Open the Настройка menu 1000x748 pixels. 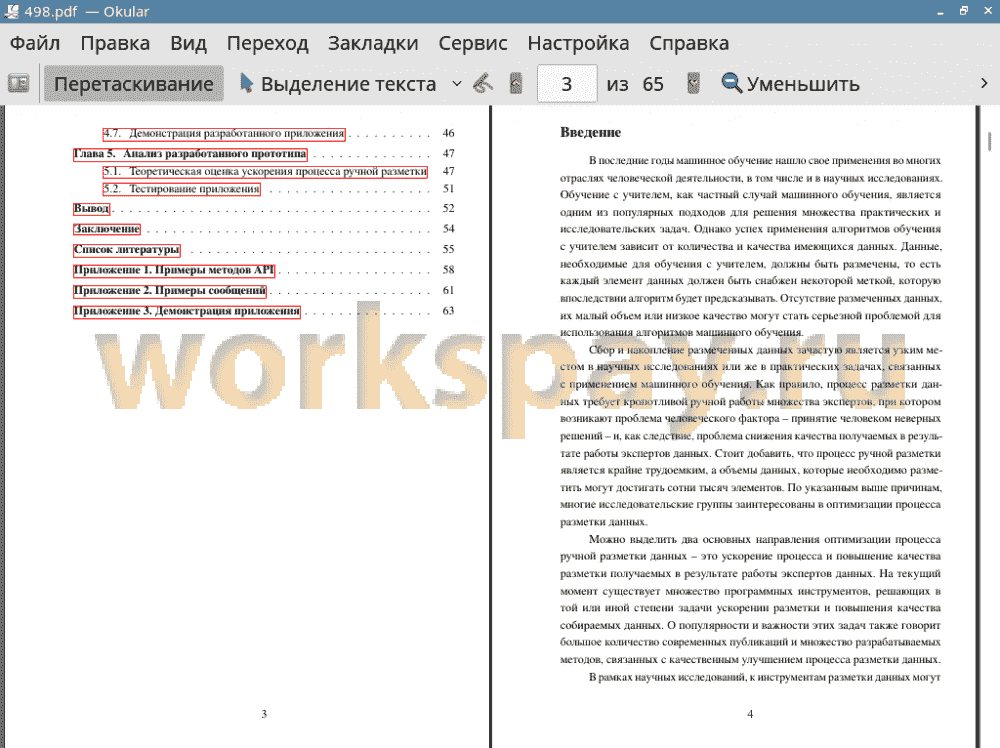(578, 43)
